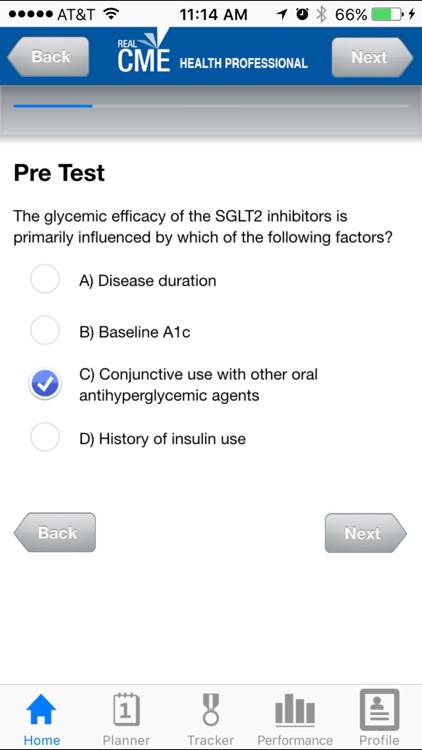Viewport: 422px width, 750px height.
Task: Tap the top header Back button
Action: (x=48, y=56)
